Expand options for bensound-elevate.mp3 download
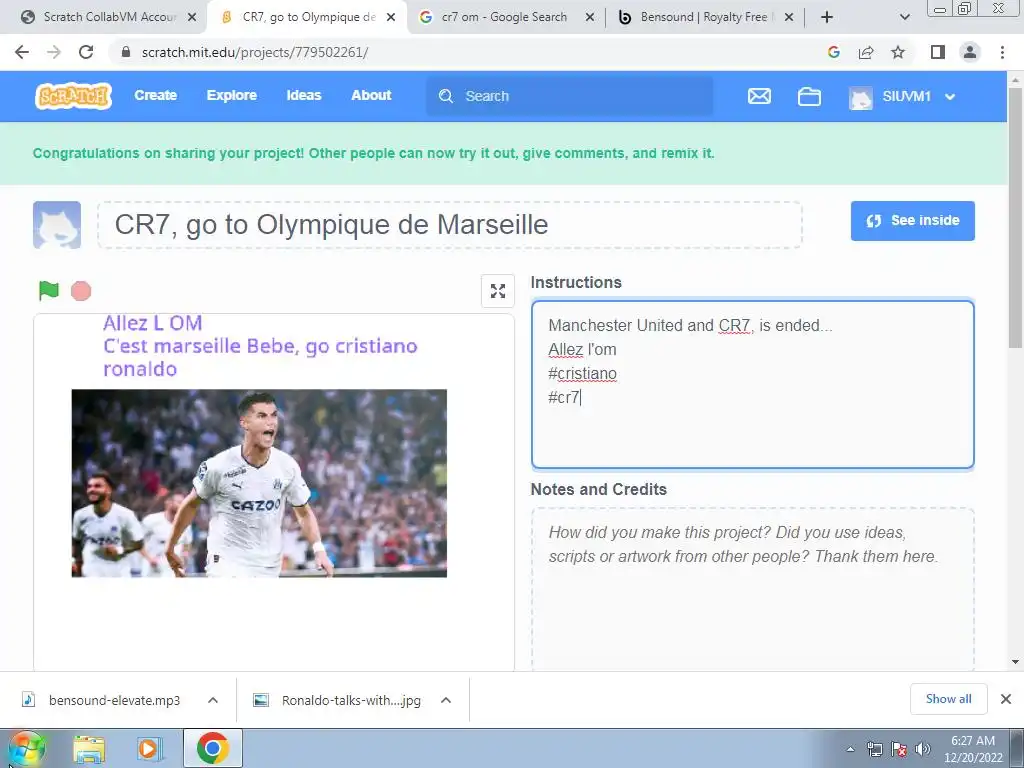This screenshot has width=1024, height=768. pos(213,700)
